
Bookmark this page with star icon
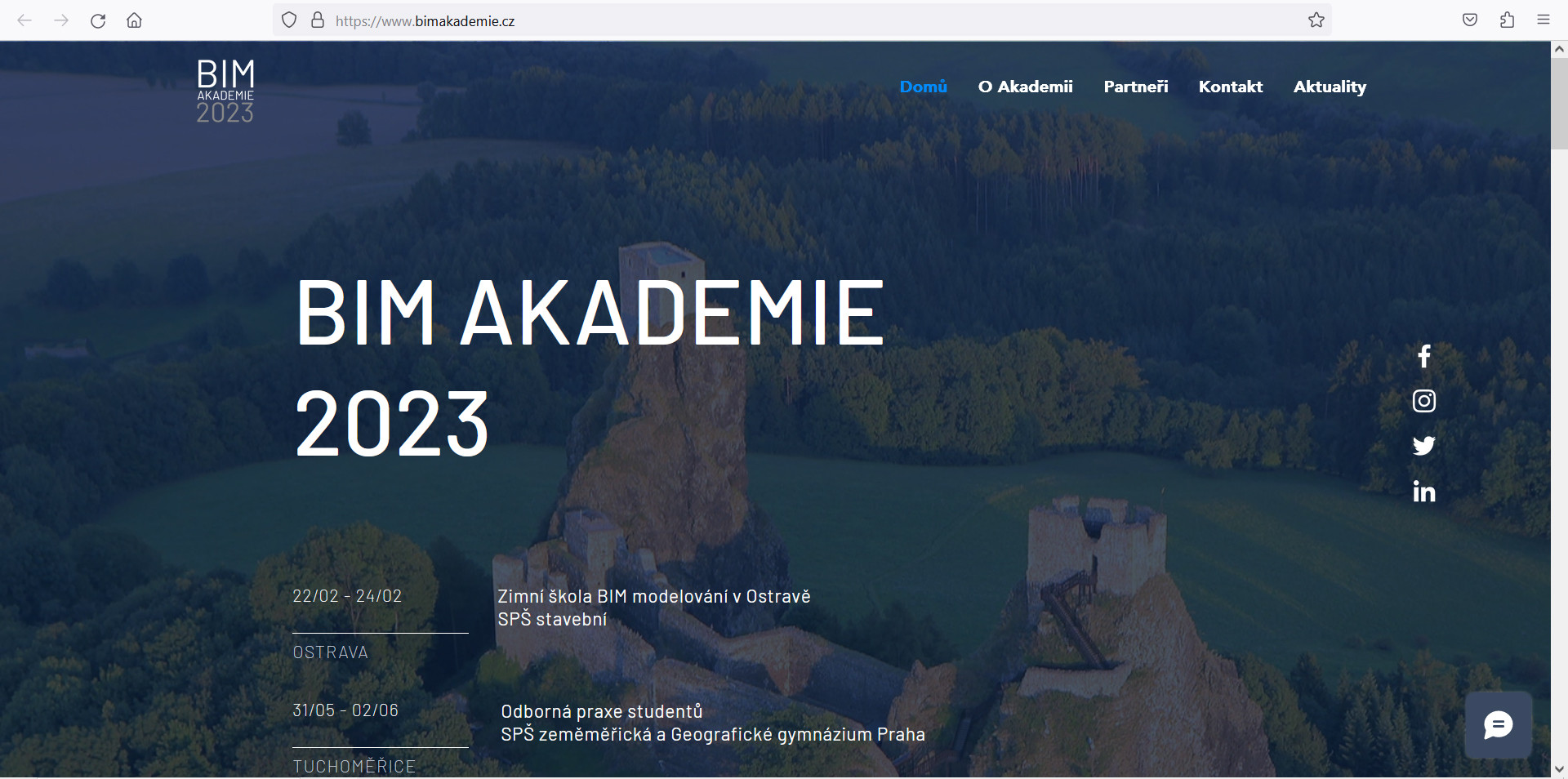[1316, 20]
